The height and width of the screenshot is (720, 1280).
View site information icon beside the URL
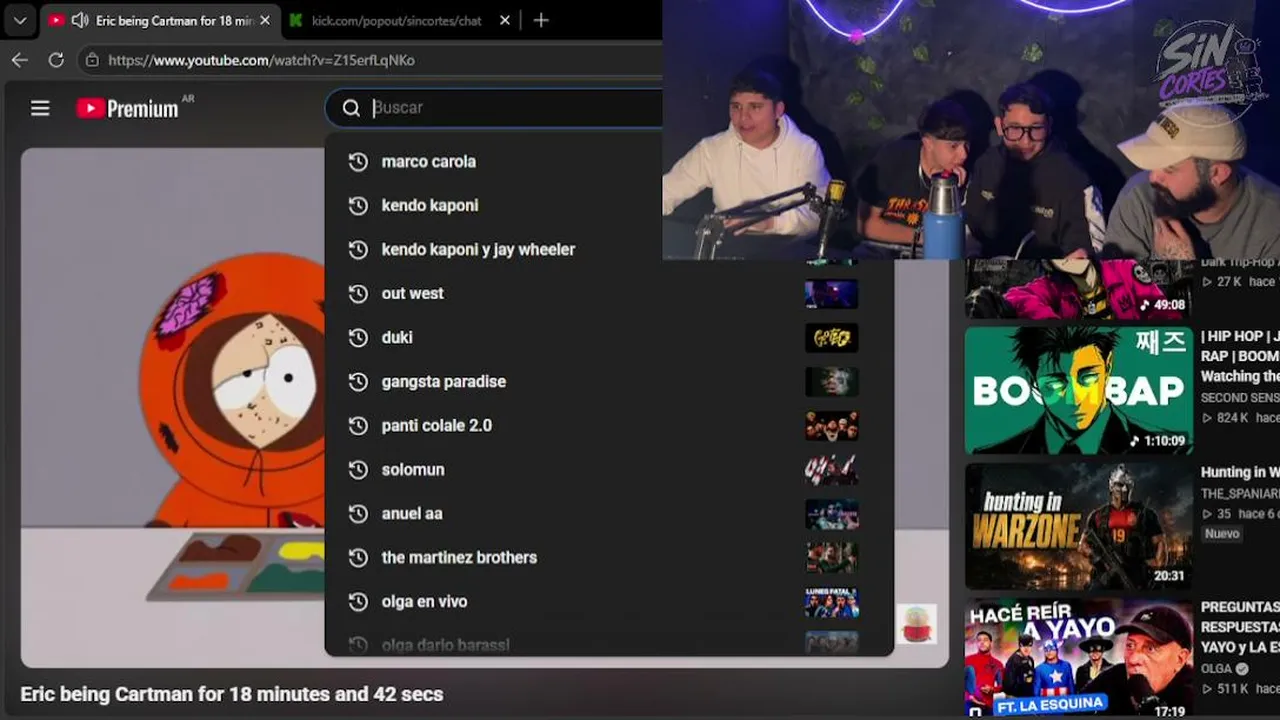tap(92, 60)
